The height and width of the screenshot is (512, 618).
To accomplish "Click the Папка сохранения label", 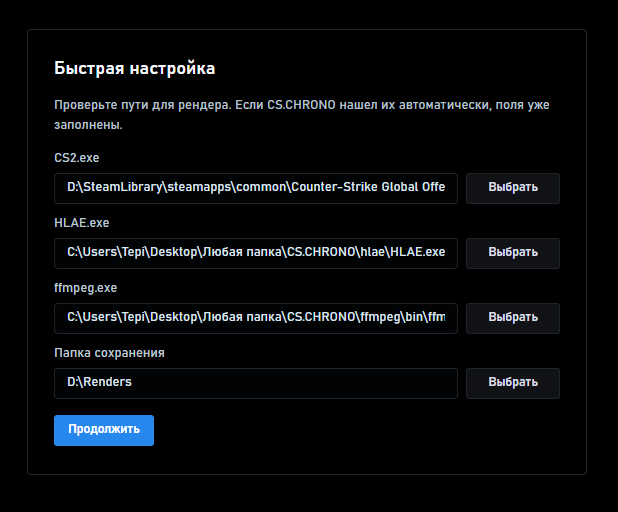I will click(109, 353).
